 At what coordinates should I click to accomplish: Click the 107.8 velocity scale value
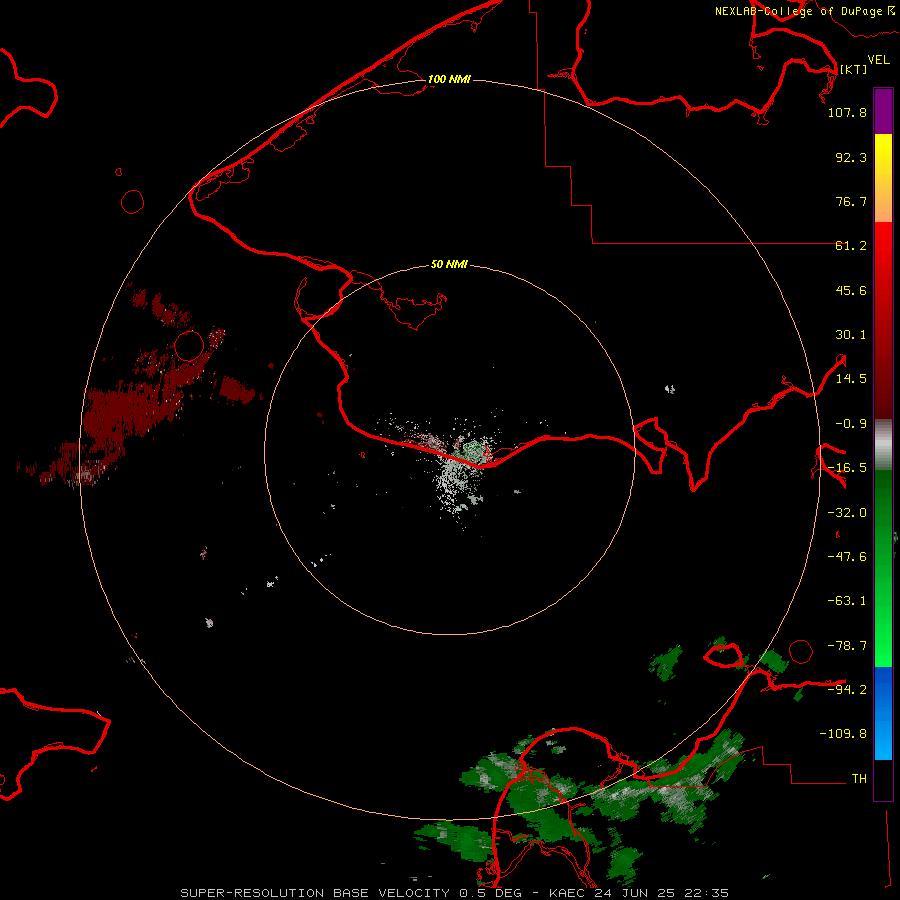pos(847,112)
